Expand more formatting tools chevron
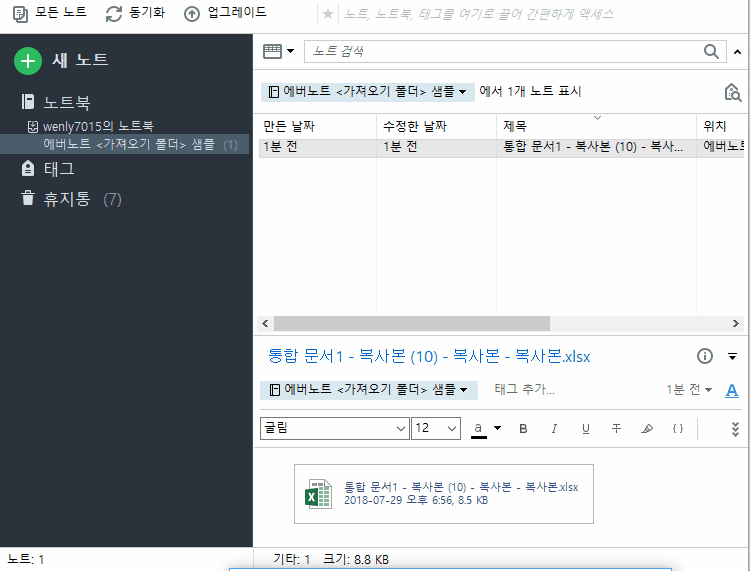The image size is (750, 571). coord(735,429)
